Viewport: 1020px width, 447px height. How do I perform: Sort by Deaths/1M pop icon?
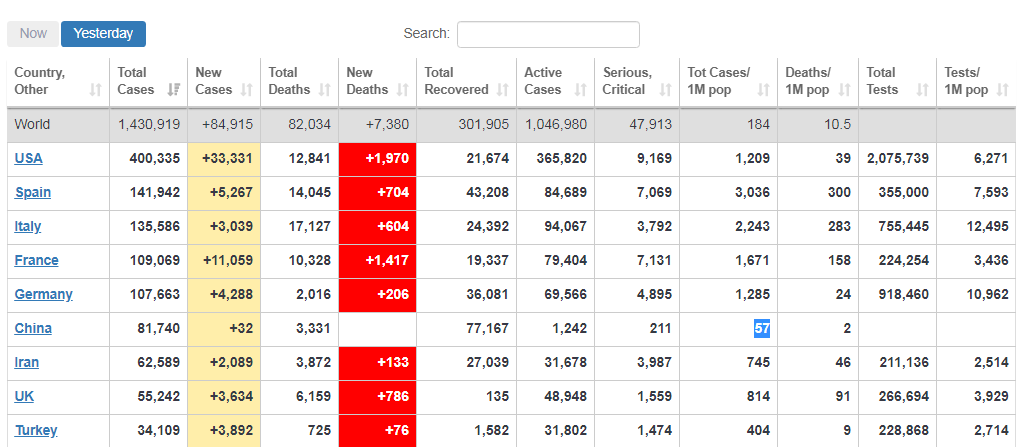click(x=845, y=90)
